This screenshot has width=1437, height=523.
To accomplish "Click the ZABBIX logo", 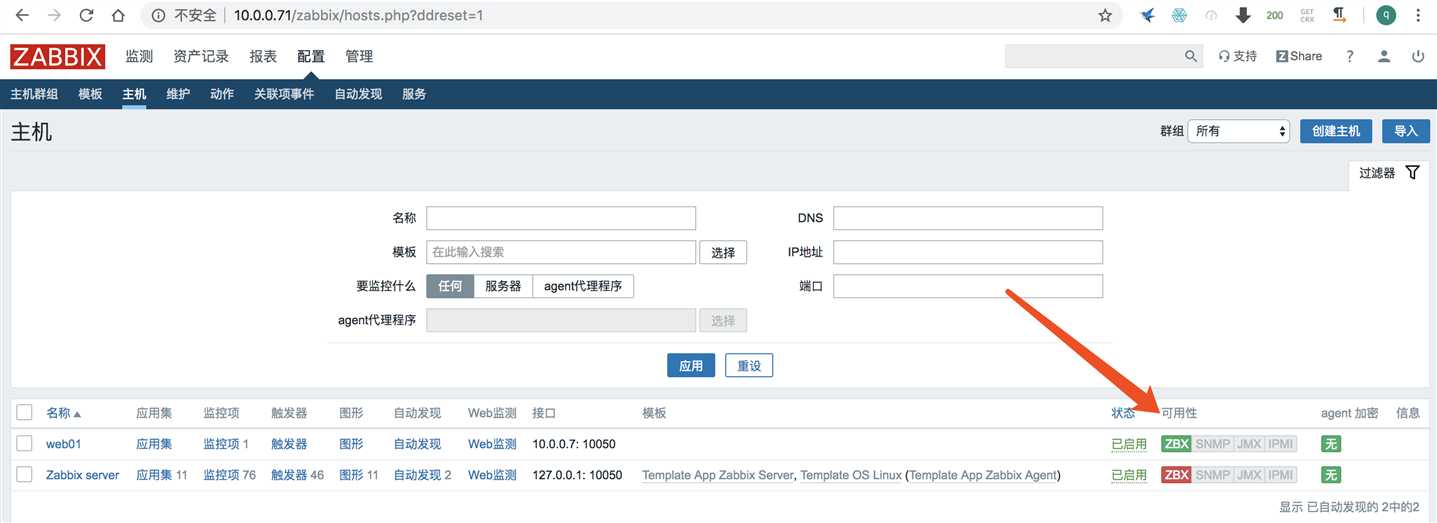I will [x=58, y=57].
